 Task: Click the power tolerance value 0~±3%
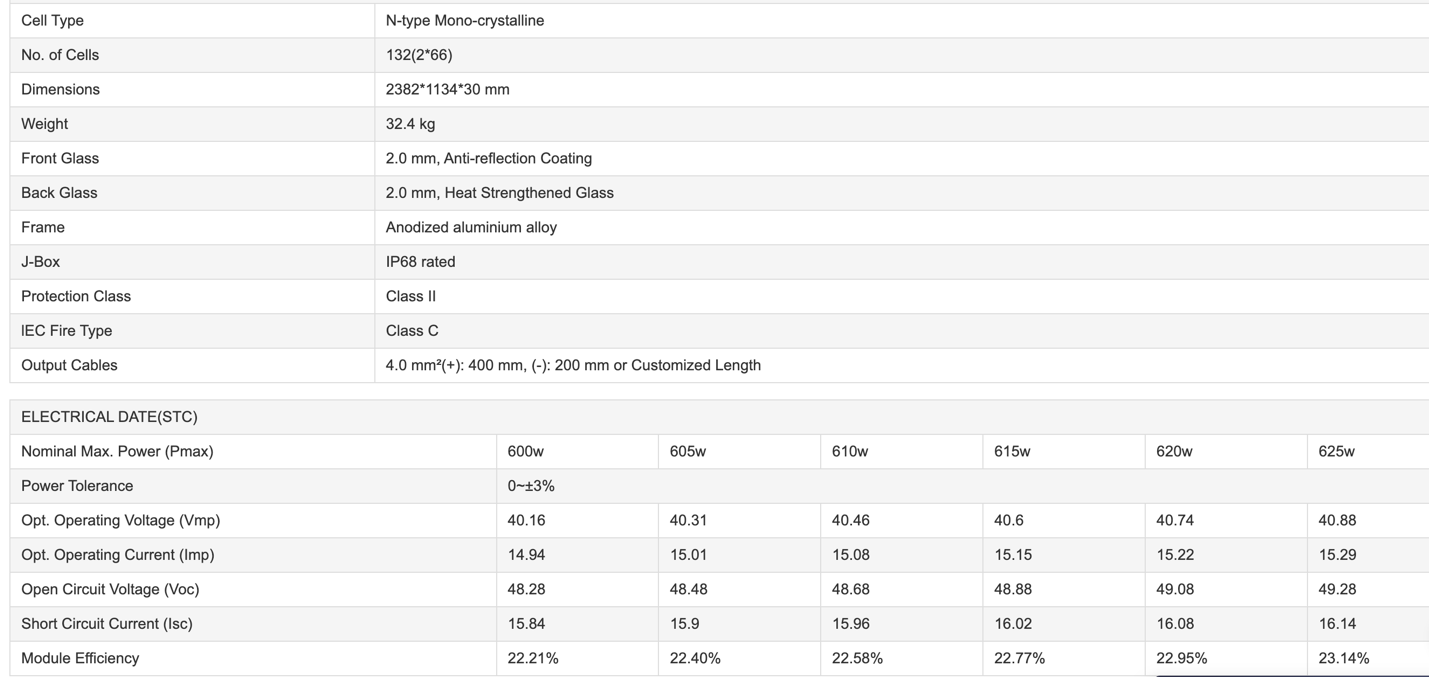point(530,486)
